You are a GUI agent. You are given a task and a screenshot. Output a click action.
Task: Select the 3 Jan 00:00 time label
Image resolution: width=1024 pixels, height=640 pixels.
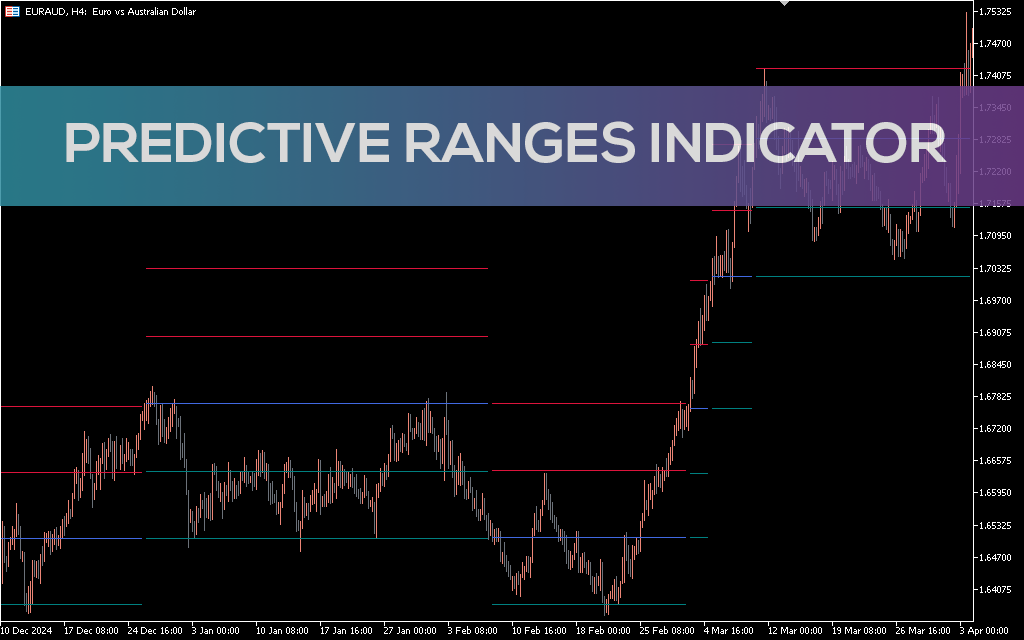point(216,631)
